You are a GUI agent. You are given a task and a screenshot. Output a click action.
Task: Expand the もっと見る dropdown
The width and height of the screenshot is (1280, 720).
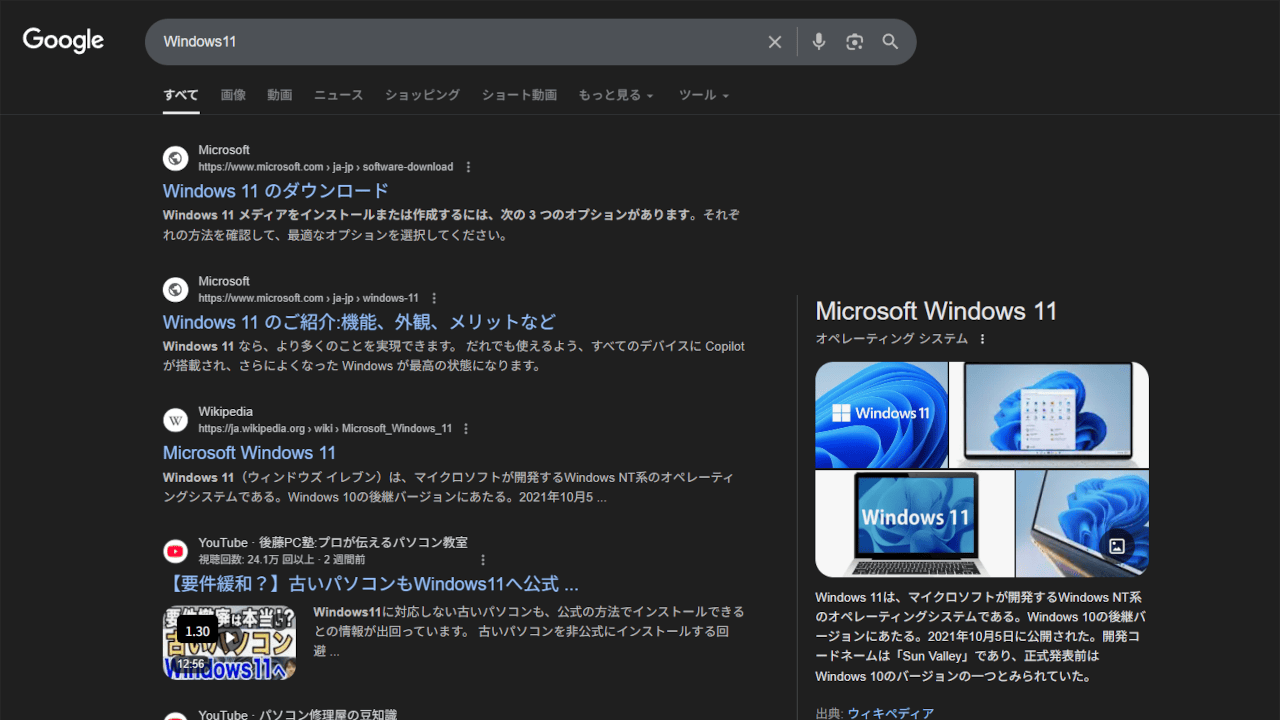pos(615,95)
